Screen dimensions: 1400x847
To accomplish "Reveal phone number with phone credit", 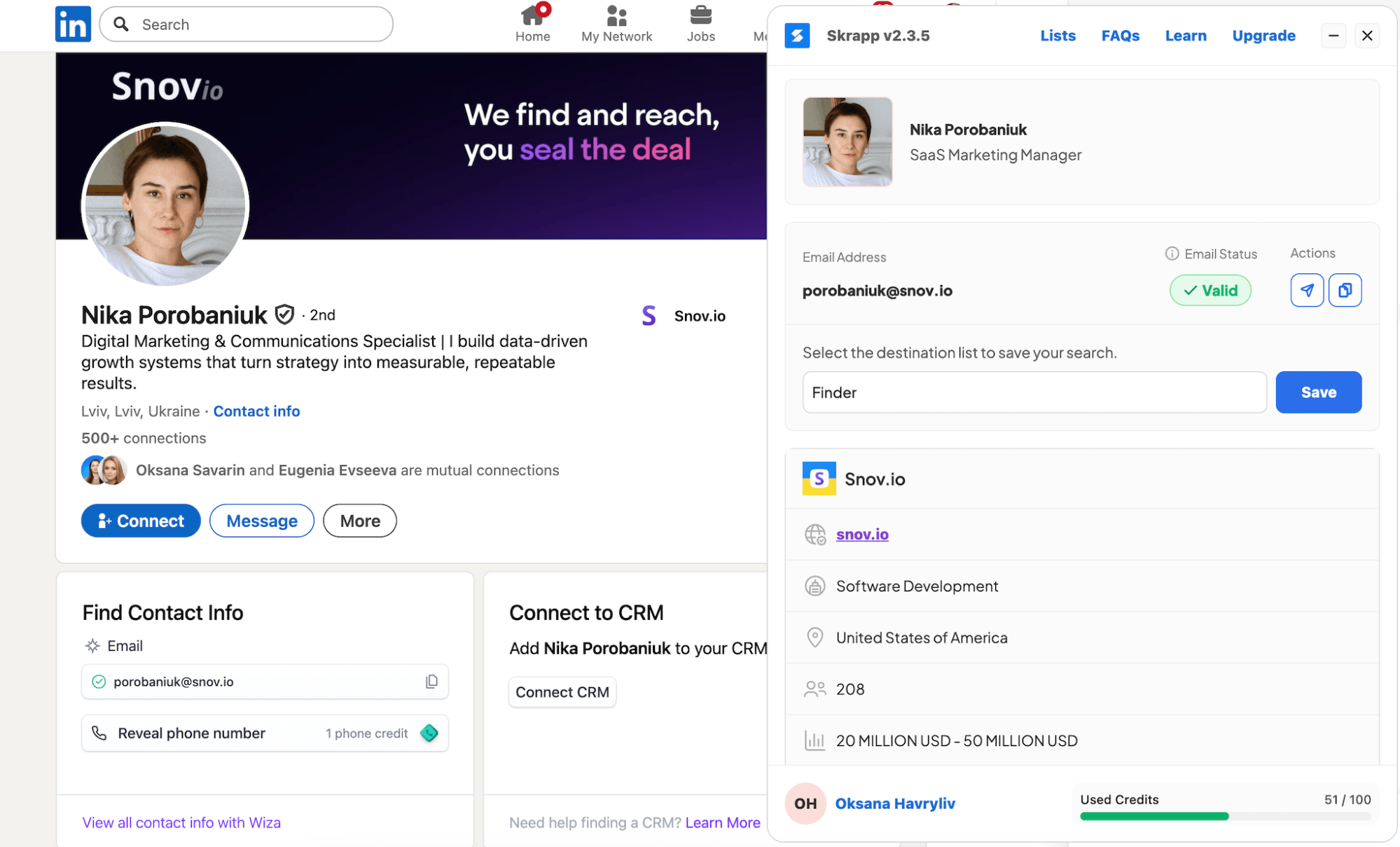I will (265, 734).
